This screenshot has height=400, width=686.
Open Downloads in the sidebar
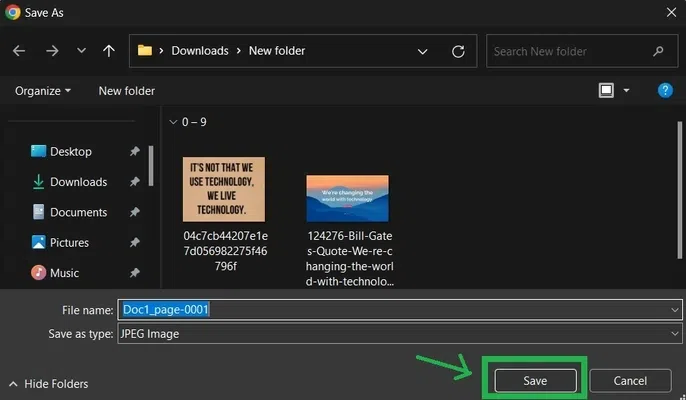(70, 182)
